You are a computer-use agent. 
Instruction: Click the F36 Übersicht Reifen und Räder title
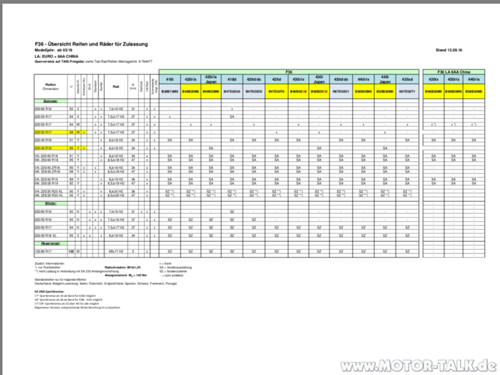pyautogui.click(x=91, y=44)
